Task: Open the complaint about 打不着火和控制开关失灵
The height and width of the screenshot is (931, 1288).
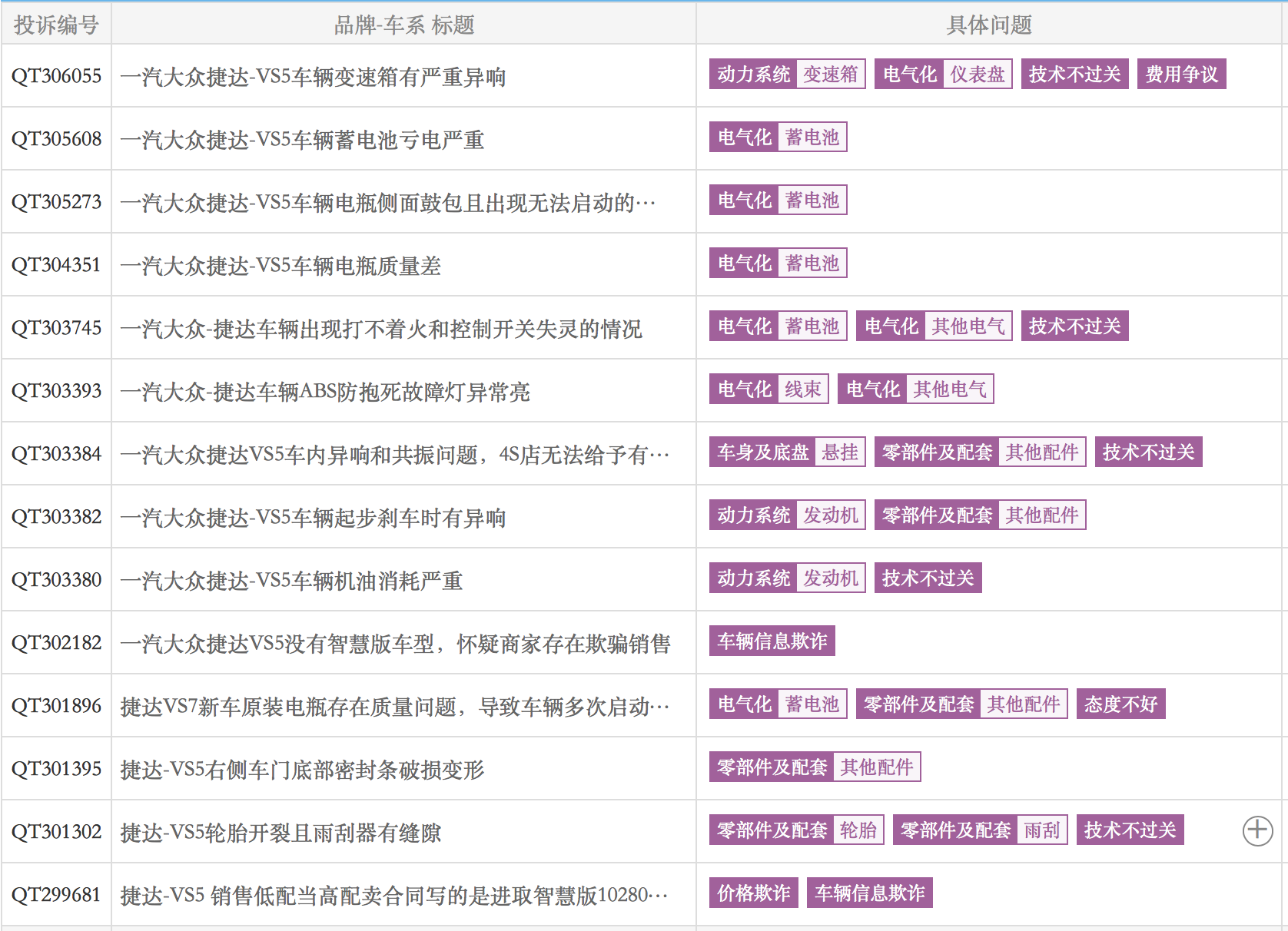Action: (x=381, y=329)
